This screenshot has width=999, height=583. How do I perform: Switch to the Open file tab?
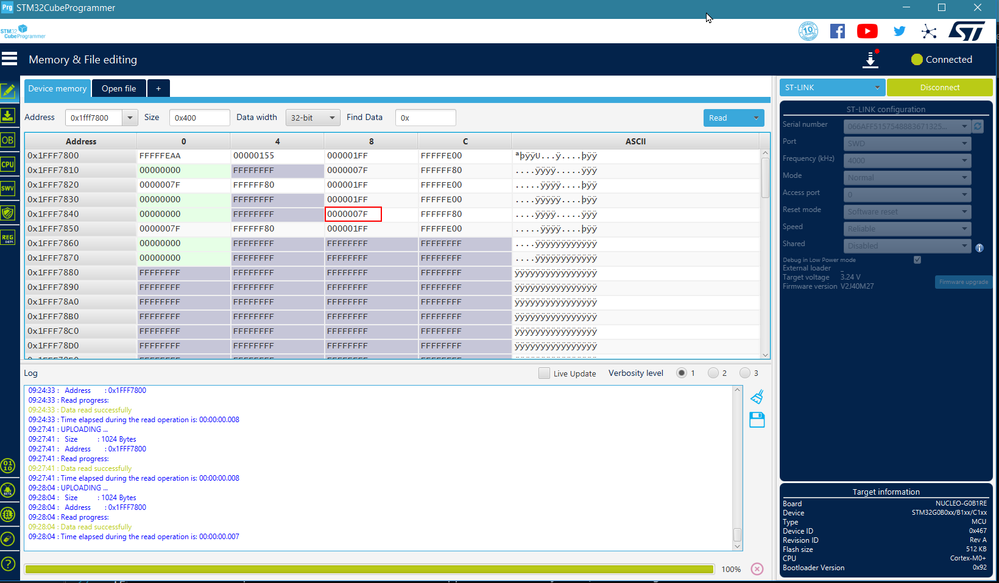119,89
